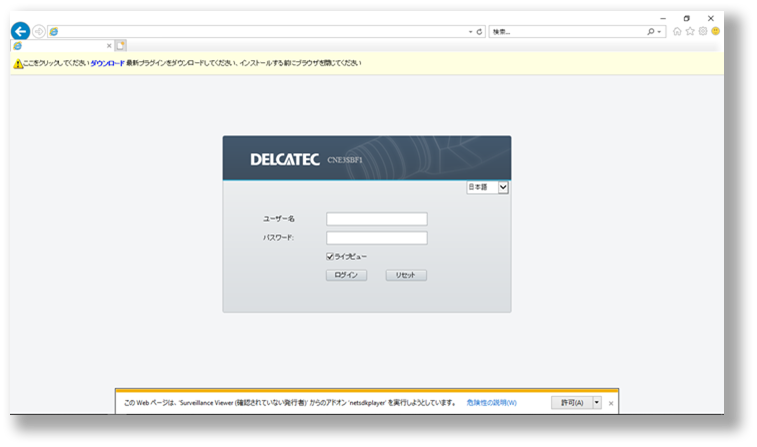Image resolution: width=757 pixels, height=447 pixels.
Task: Open browser tools gear icon
Action: pyautogui.click(x=703, y=31)
